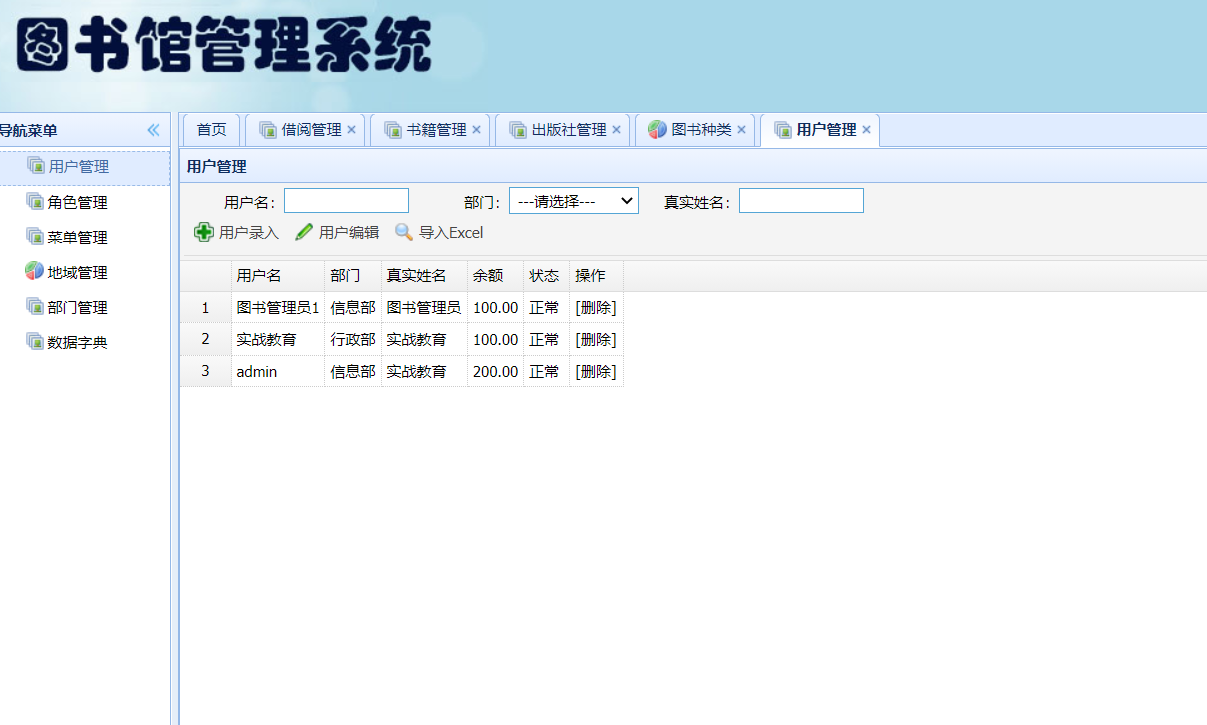Open the 部门 dropdown selector
The image size is (1207, 725).
coord(574,201)
